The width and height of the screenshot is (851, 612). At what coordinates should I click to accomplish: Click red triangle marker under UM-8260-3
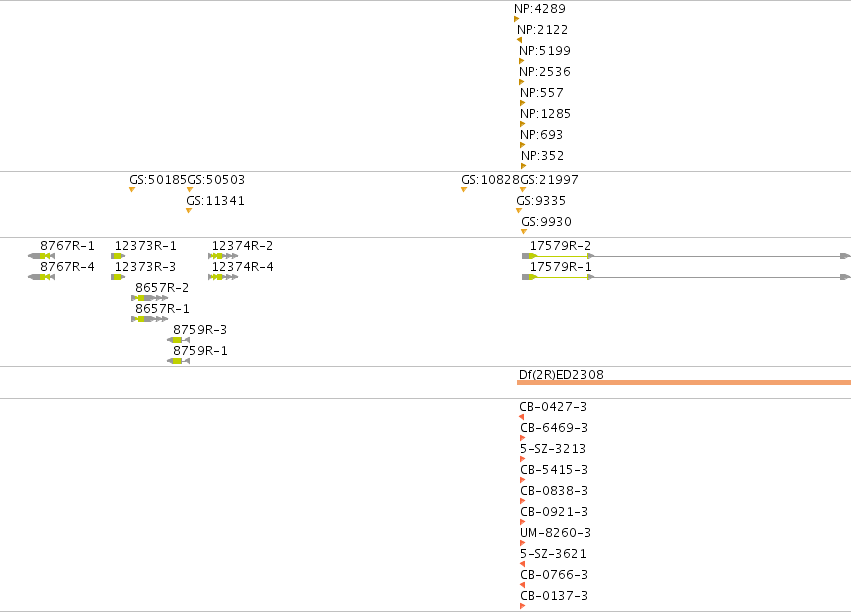[523, 543]
